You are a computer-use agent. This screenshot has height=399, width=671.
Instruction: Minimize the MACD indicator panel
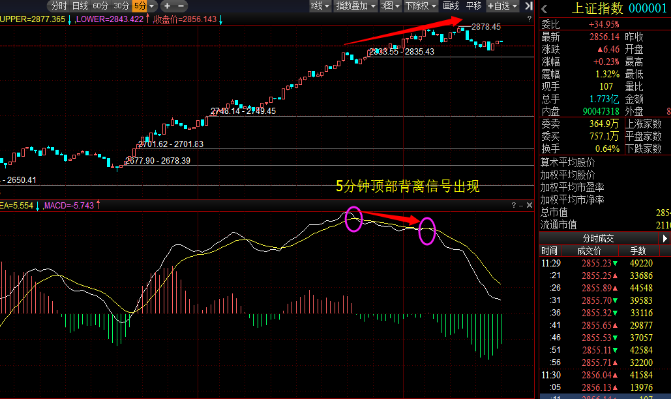pos(521,206)
